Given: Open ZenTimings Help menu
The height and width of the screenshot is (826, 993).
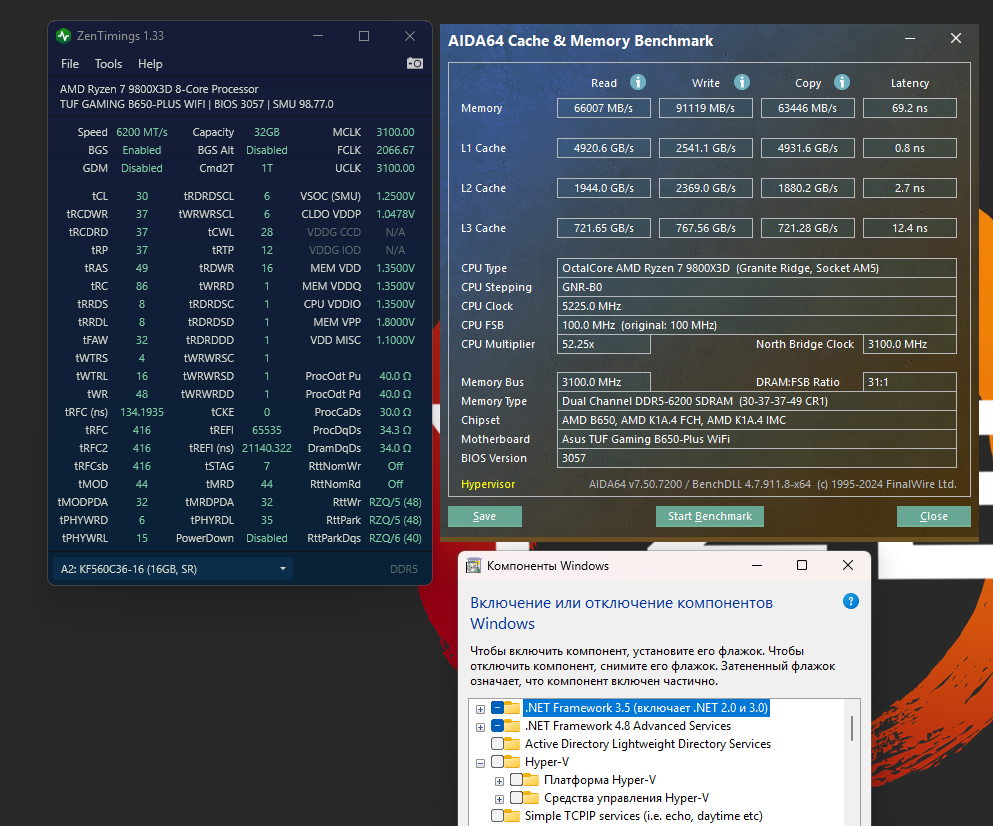Looking at the screenshot, I should tap(150, 64).
